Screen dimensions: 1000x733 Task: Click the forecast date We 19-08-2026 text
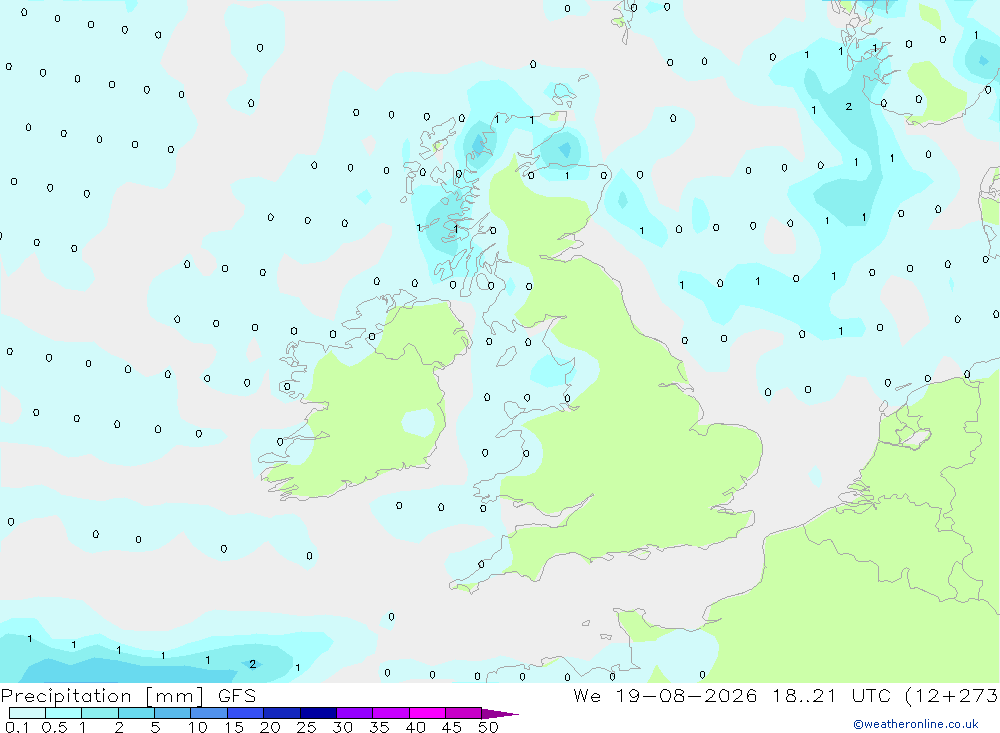coord(665,696)
